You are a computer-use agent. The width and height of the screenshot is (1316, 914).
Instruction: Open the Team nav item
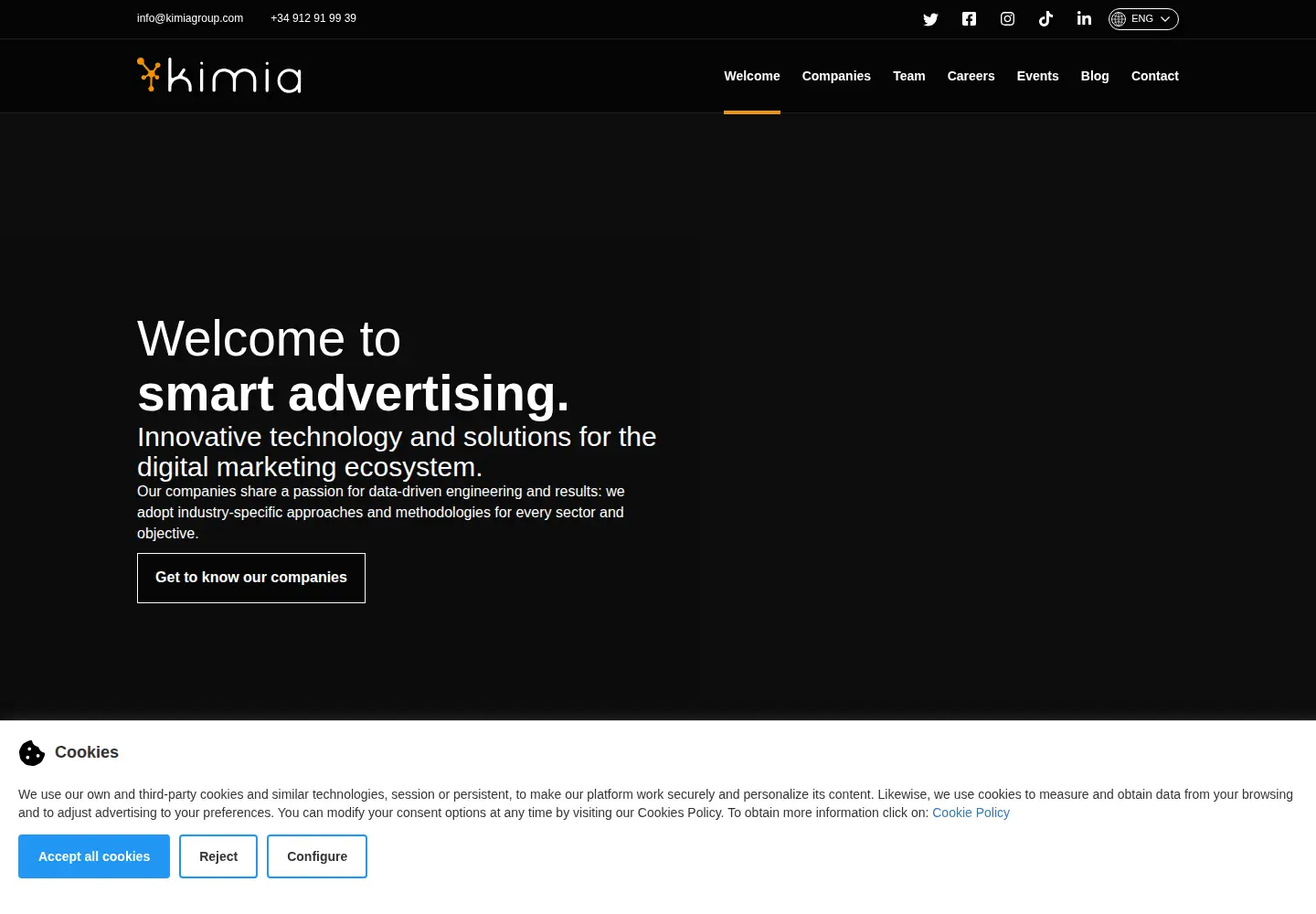[909, 76]
